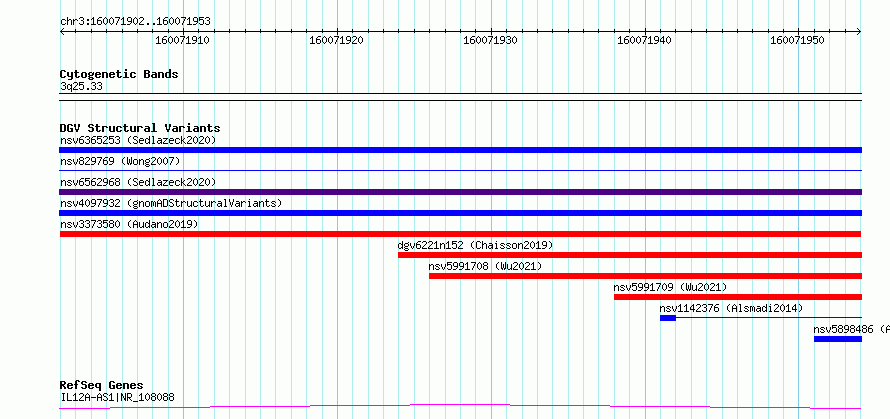Select the purple nsv6562968 variant bar
Screen dimensions: 890x419
pos(460,192)
